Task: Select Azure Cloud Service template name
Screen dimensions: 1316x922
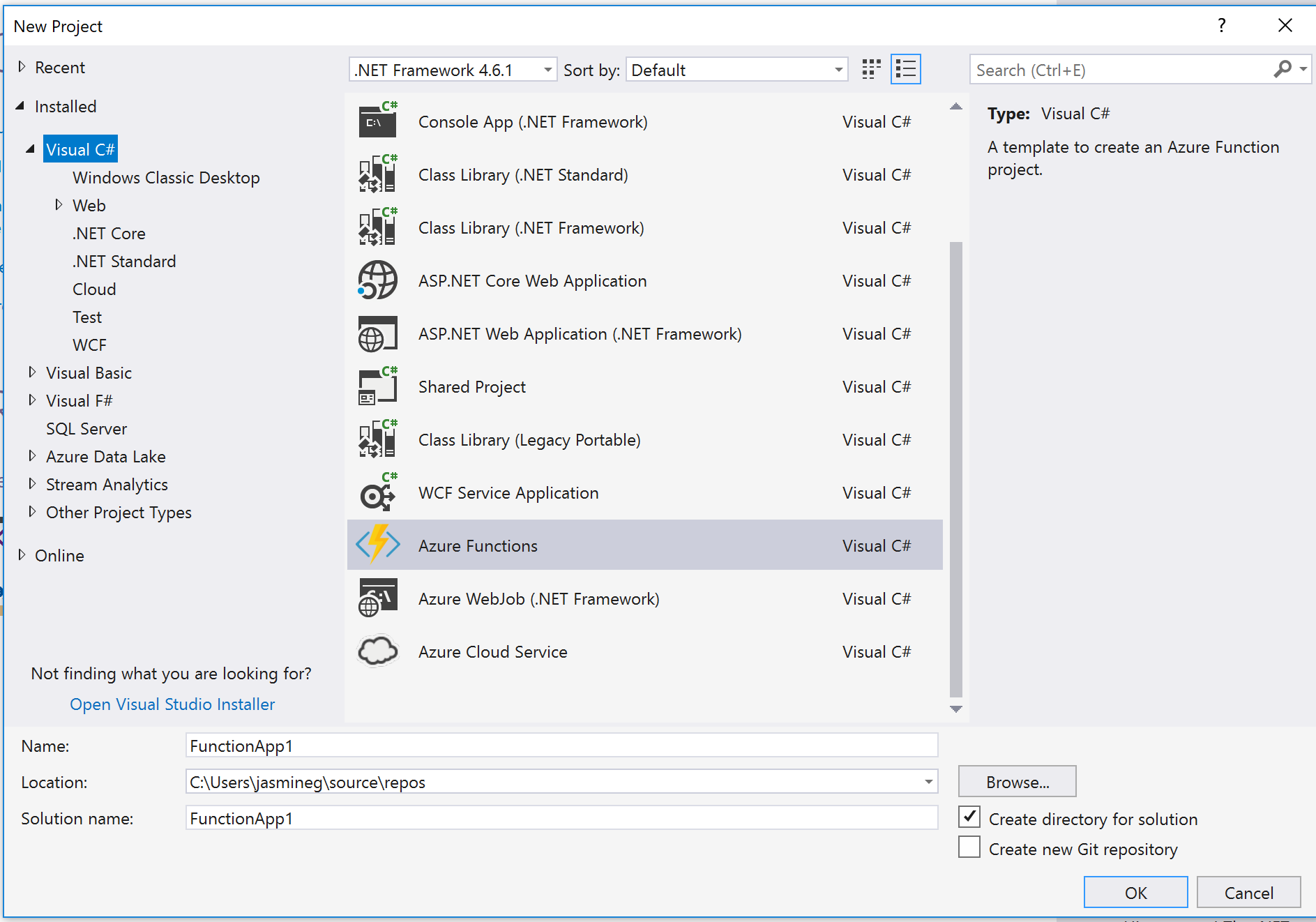Action: (492, 652)
